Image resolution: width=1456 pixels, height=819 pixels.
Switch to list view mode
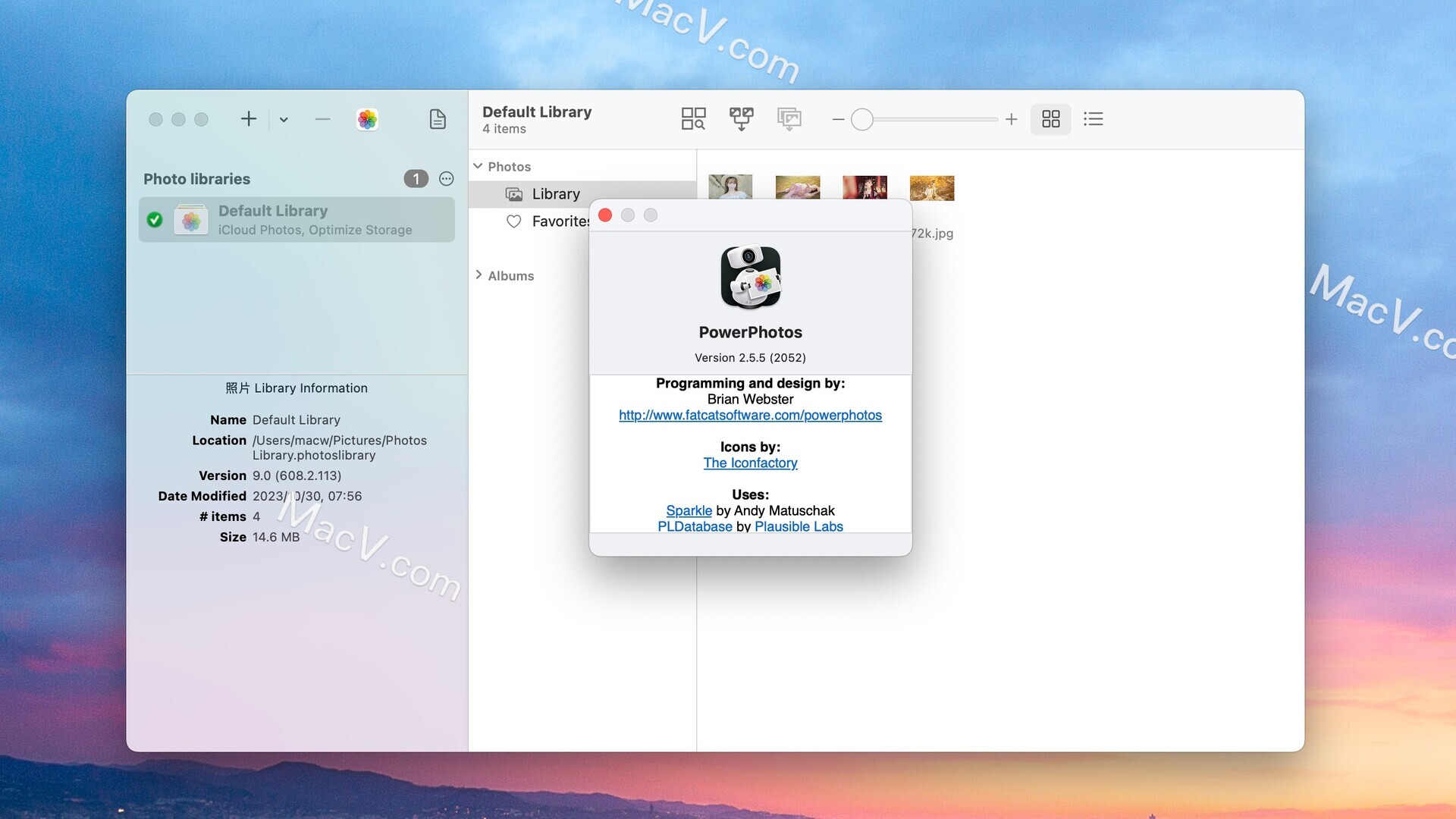1094,119
